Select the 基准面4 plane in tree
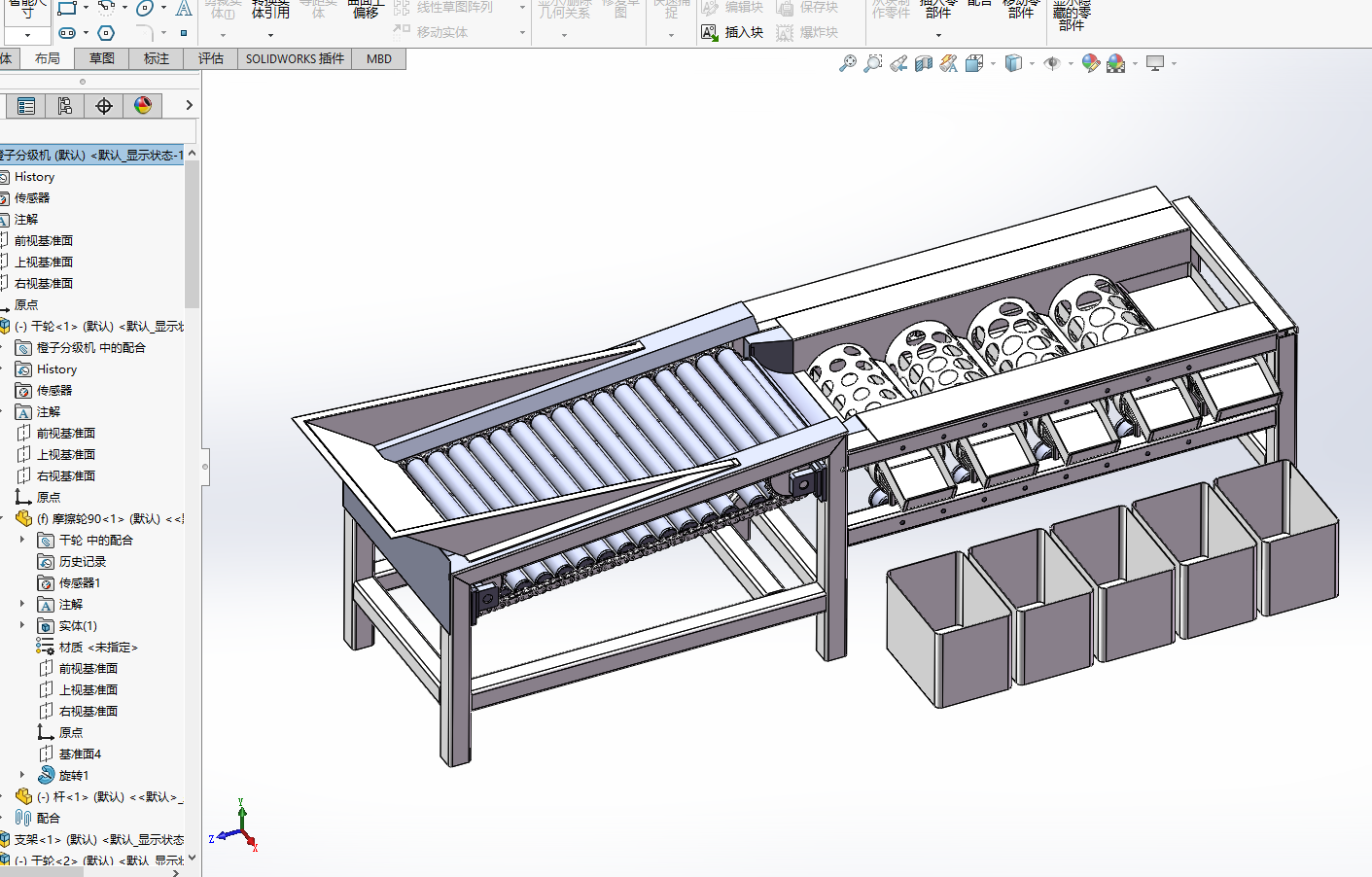This screenshot has width=1372, height=877. 80,754
